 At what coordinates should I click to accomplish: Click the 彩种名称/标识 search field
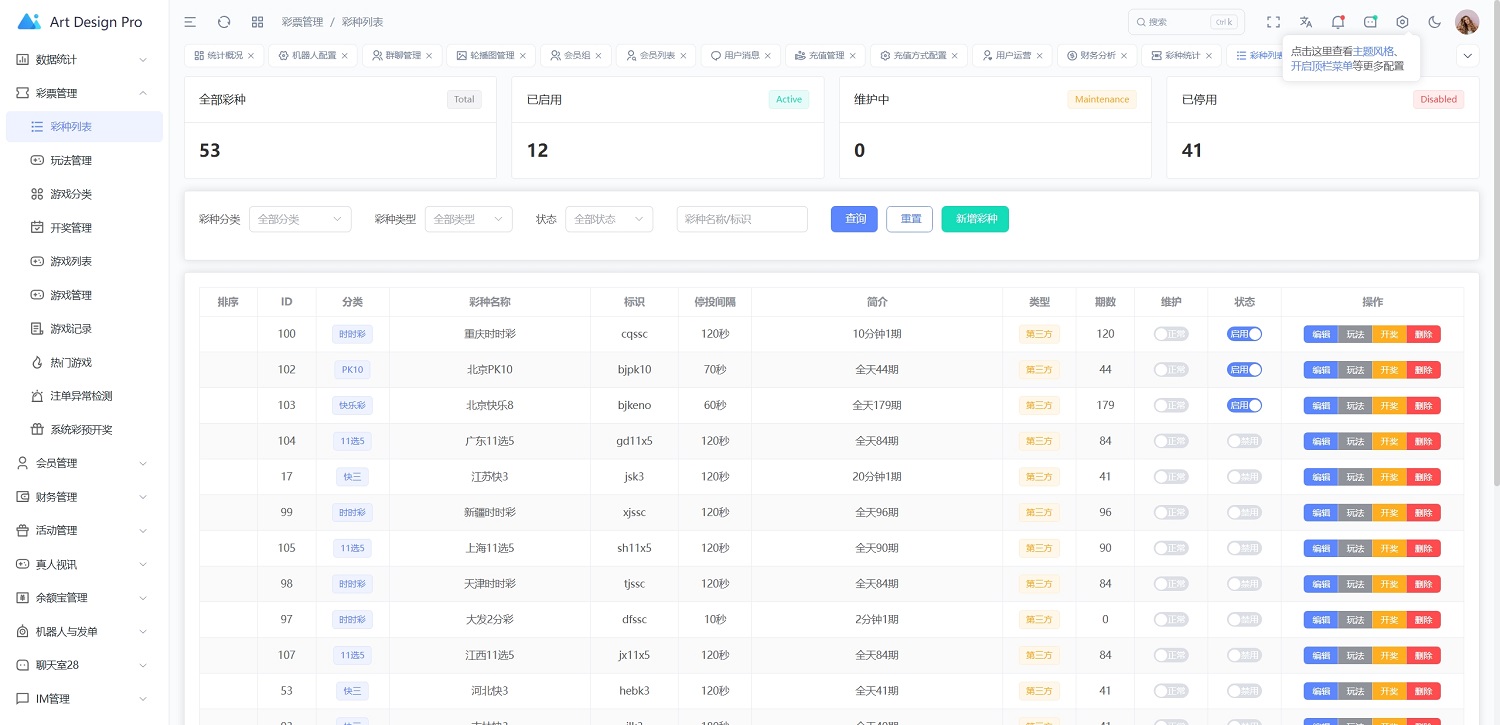point(742,219)
